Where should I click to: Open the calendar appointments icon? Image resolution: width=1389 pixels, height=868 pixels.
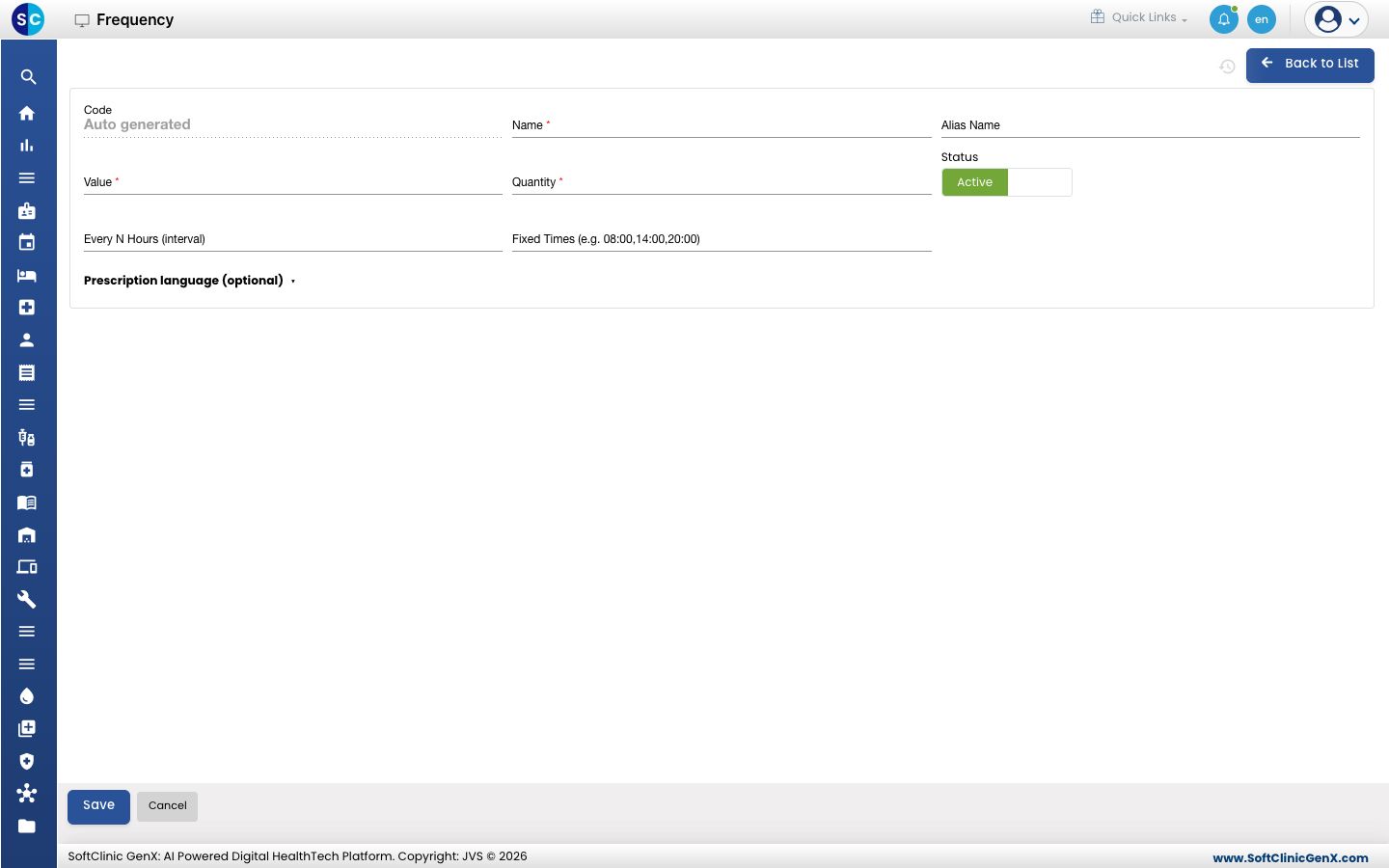[x=27, y=243]
